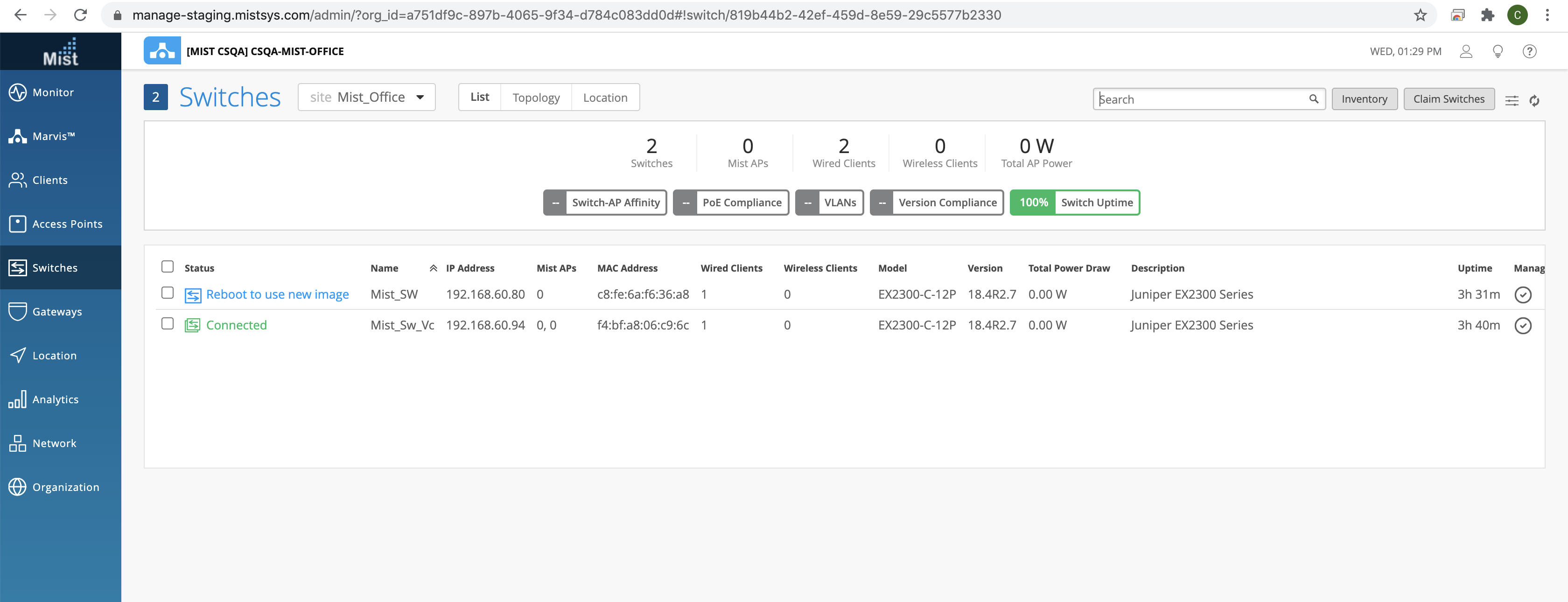Click the Gateways sidebar icon
The height and width of the screenshot is (602, 1568).
[x=18, y=311]
